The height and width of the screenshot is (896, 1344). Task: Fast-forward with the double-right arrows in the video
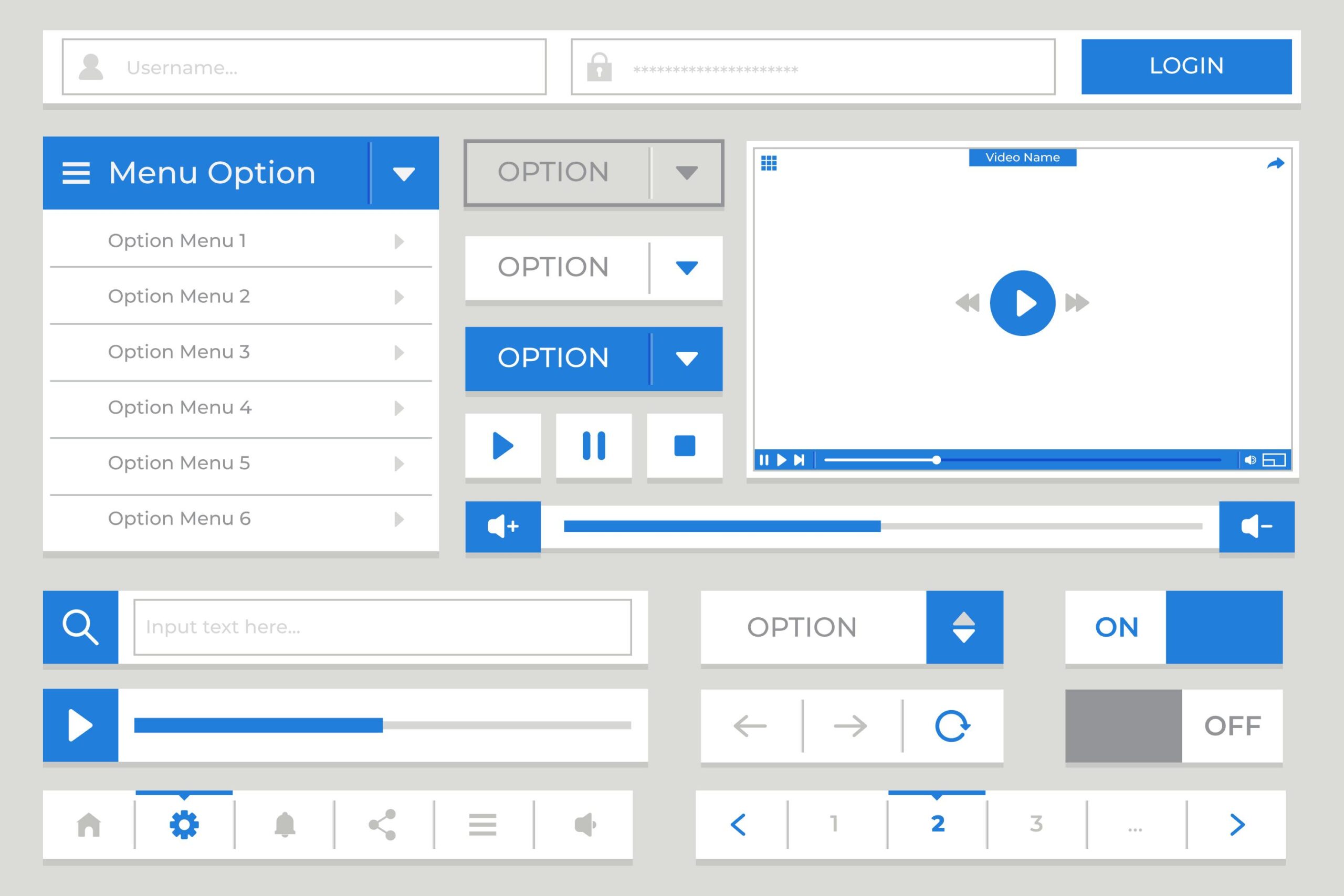[1077, 303]
